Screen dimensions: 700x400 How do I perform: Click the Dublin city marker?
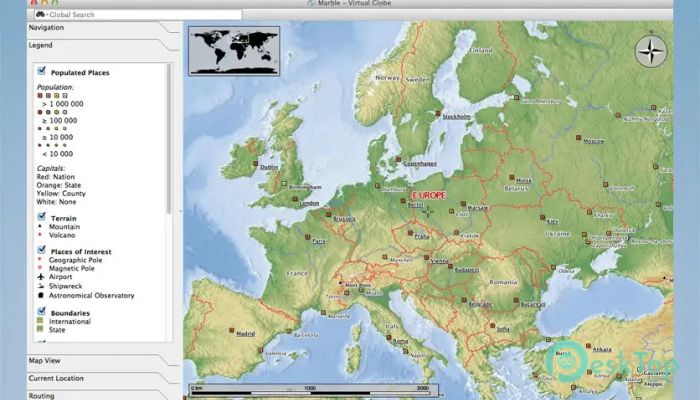pos(255,164)
